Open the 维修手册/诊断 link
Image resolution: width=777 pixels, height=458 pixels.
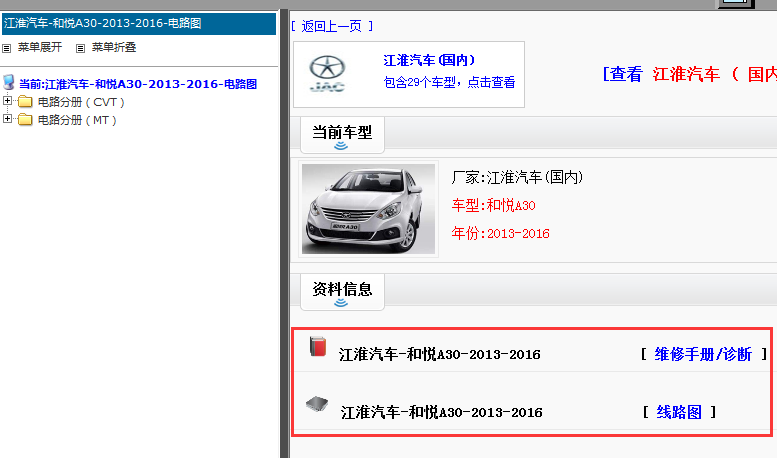(703, 354)
